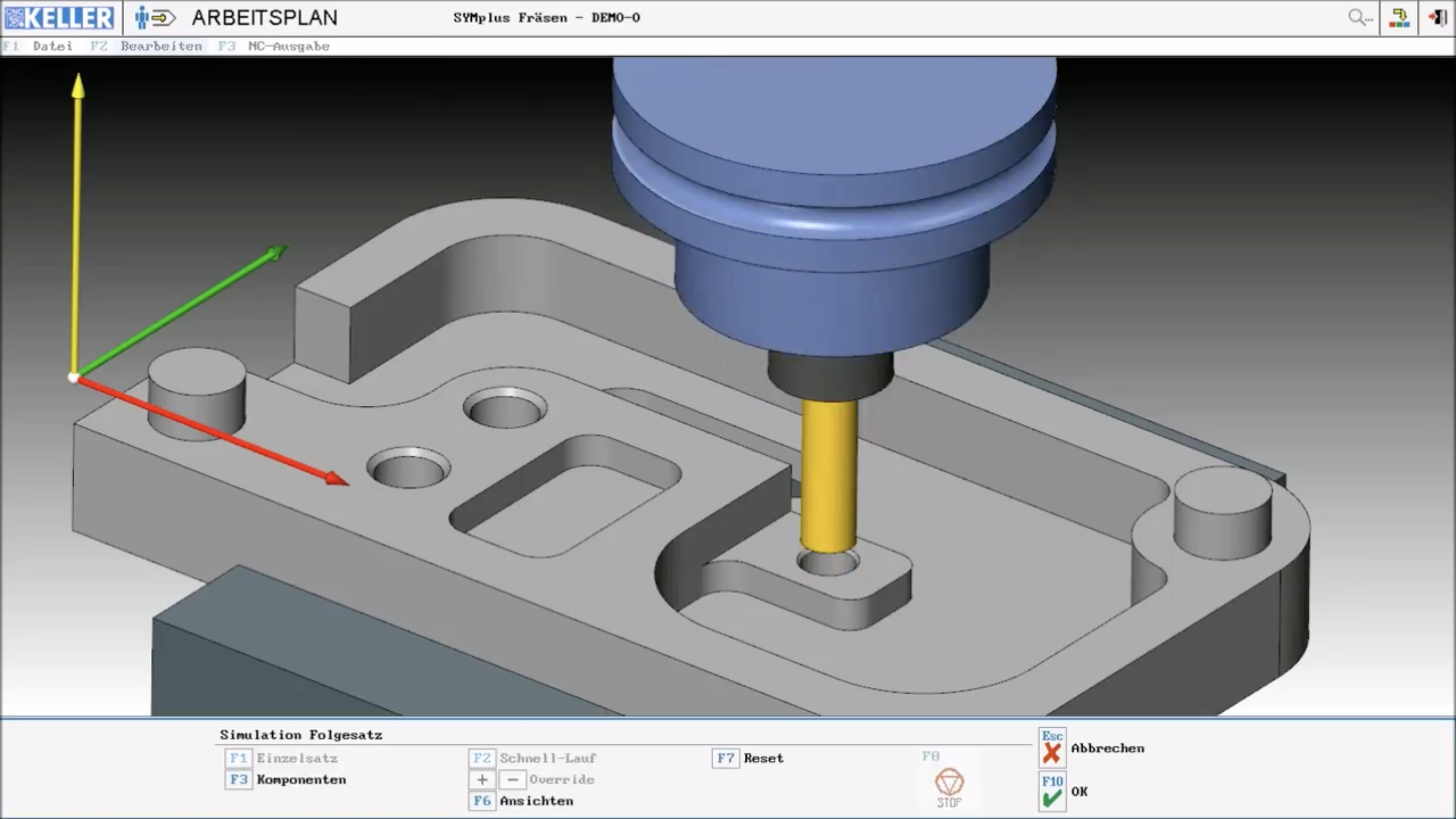Click the operating mode person-arrow icon
This screenshot has height=819, width=1456.
(x=155, y=17)
